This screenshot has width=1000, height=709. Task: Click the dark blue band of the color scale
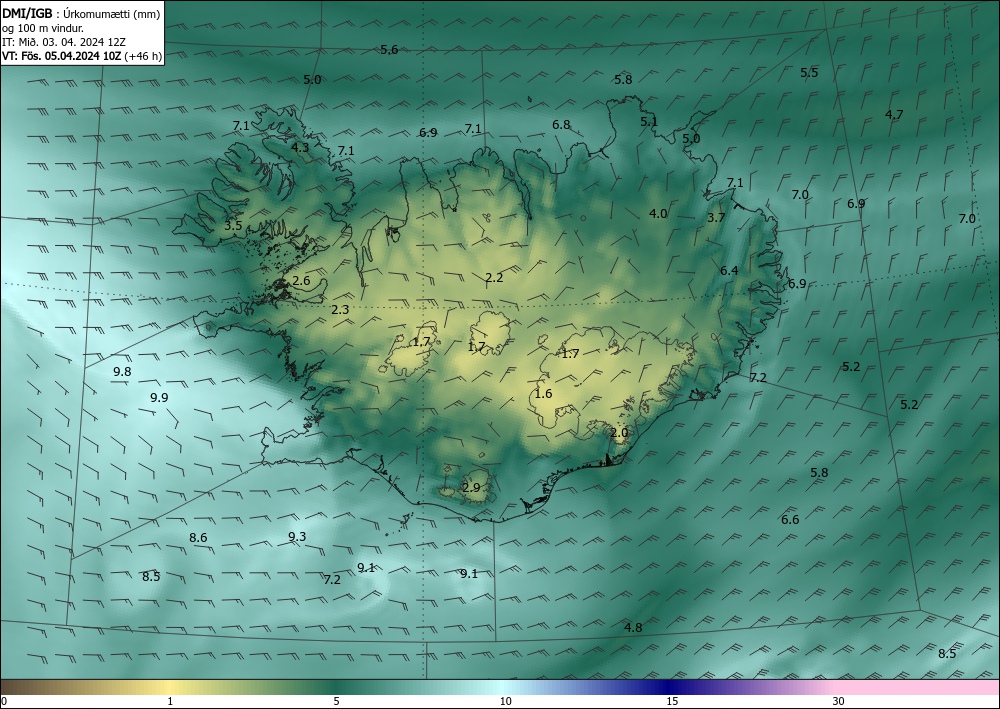pos(666,687)
